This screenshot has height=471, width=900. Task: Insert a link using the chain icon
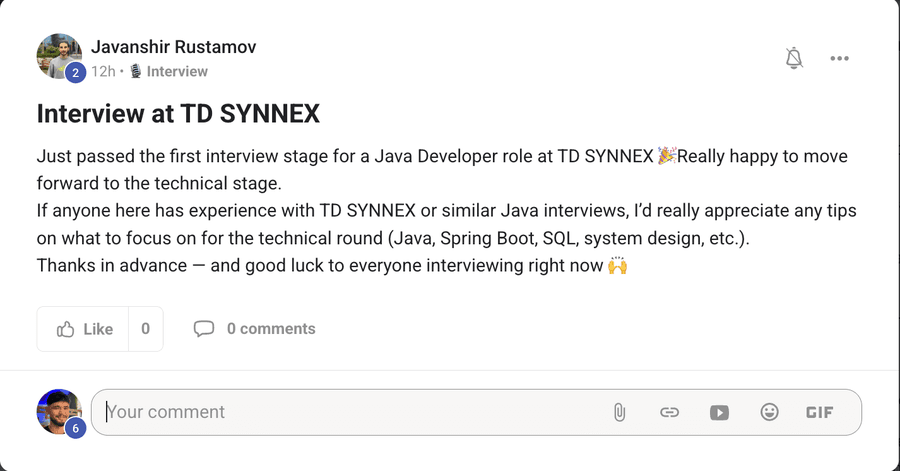coord(669,412)
